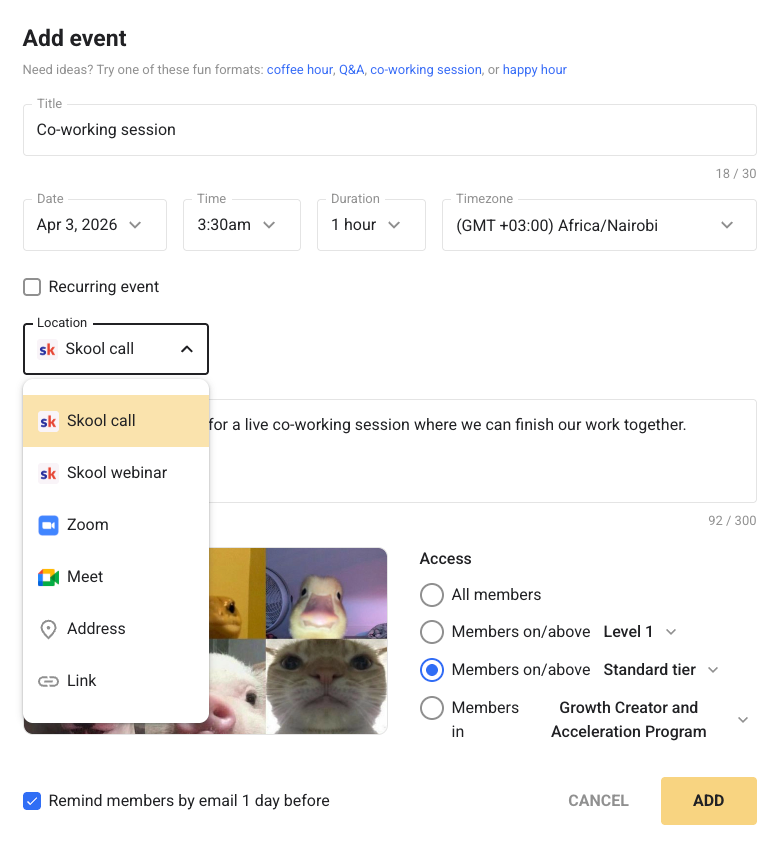Click the Skool webinar logo icon
781x854 pixels.
tap(48, 473)
